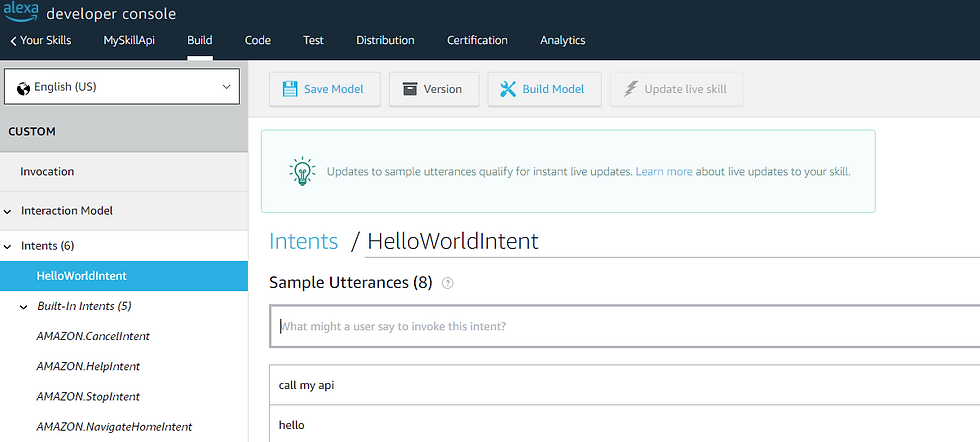Image resolution: width=980 pixels, height=442 pixels.
Task: Click the Sample Utterances (8) heading
Action: 351,283
